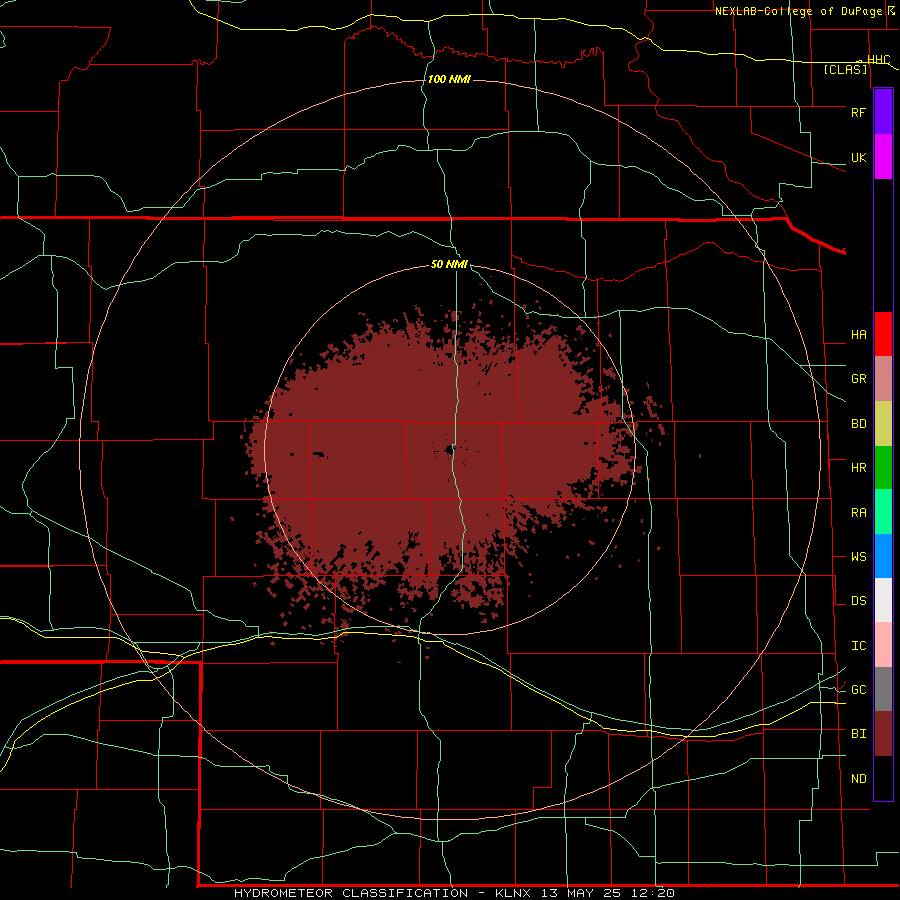Click the radar site at echo center
This screenshot has height=900, width=900.
pos(452,451)
